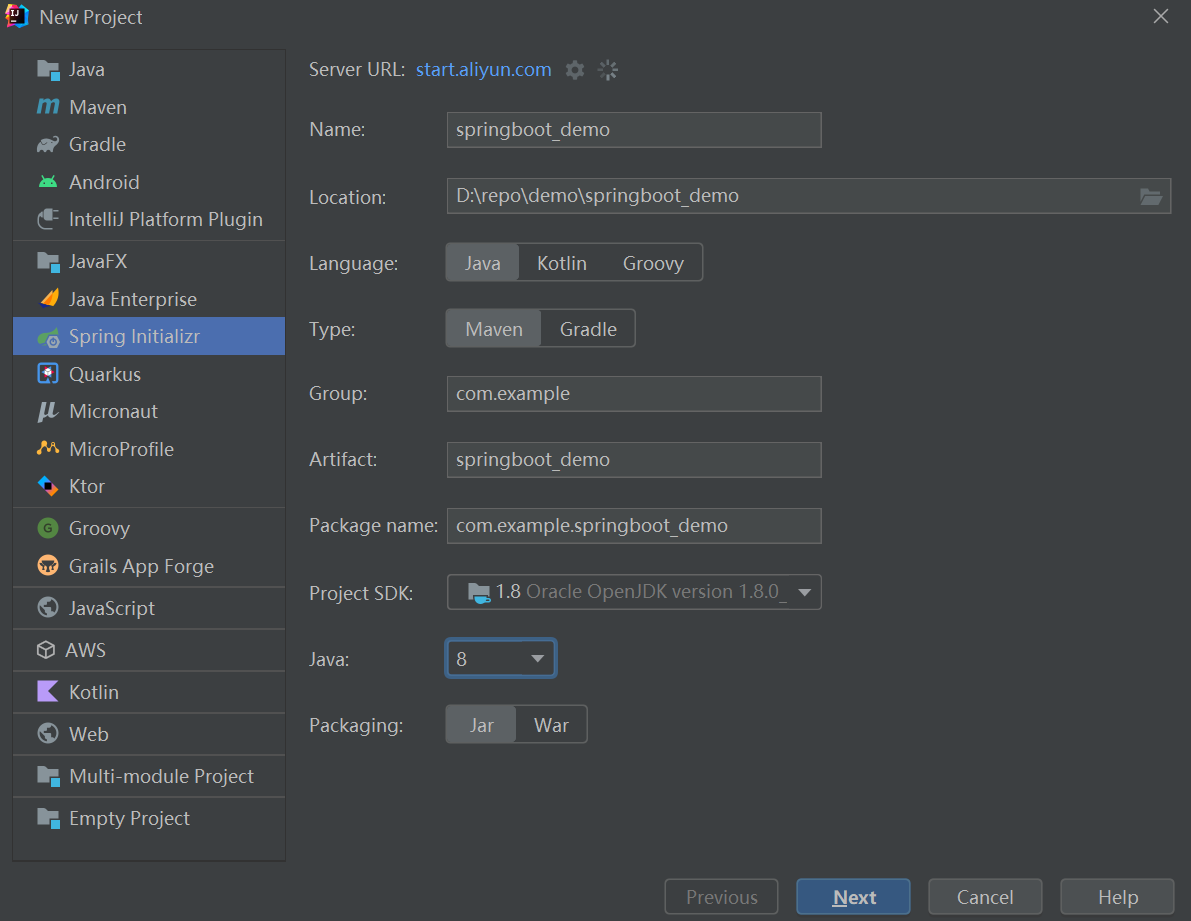Viewport: 1191px width, 921px height.
Task: Close the New Project dialog
Action: tap(1161, 16)
